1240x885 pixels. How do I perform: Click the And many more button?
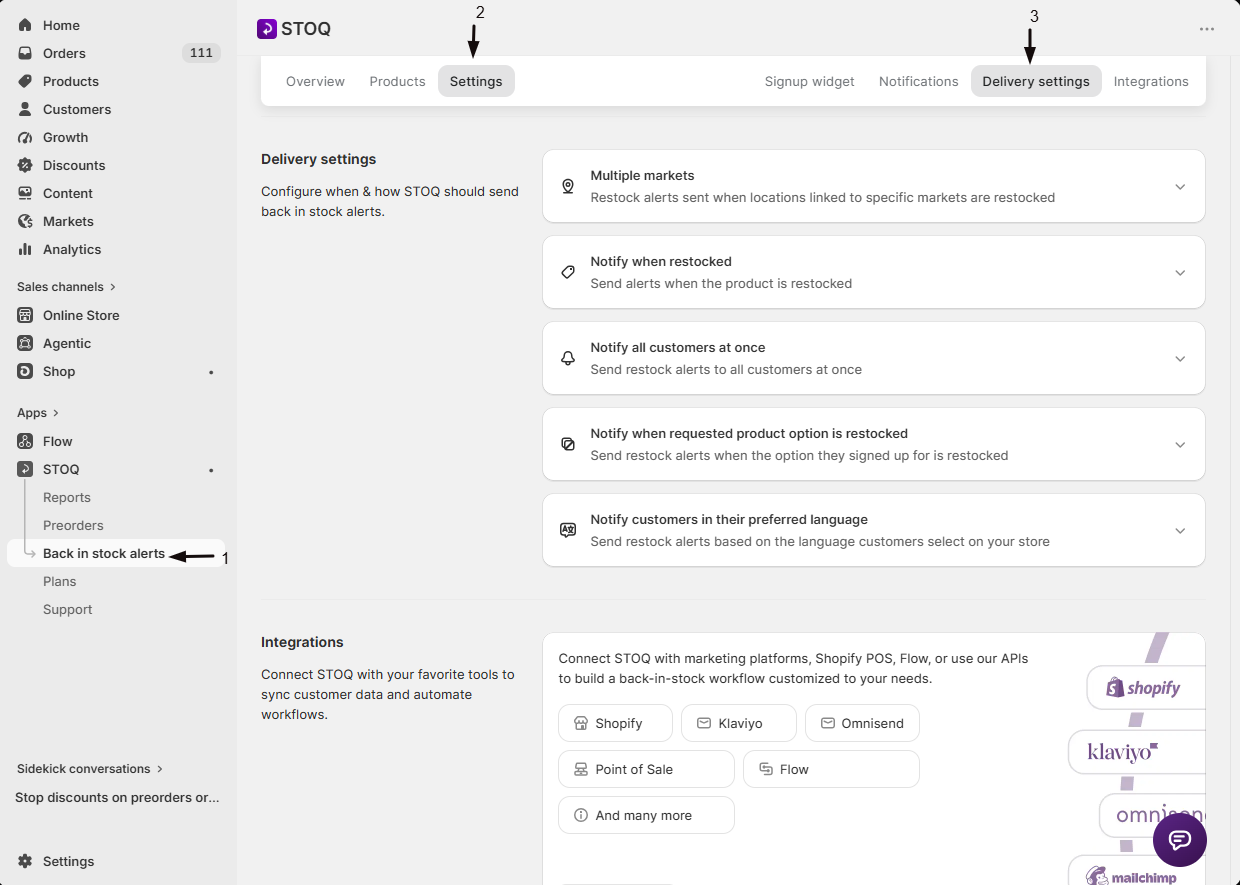coord(646,815)
